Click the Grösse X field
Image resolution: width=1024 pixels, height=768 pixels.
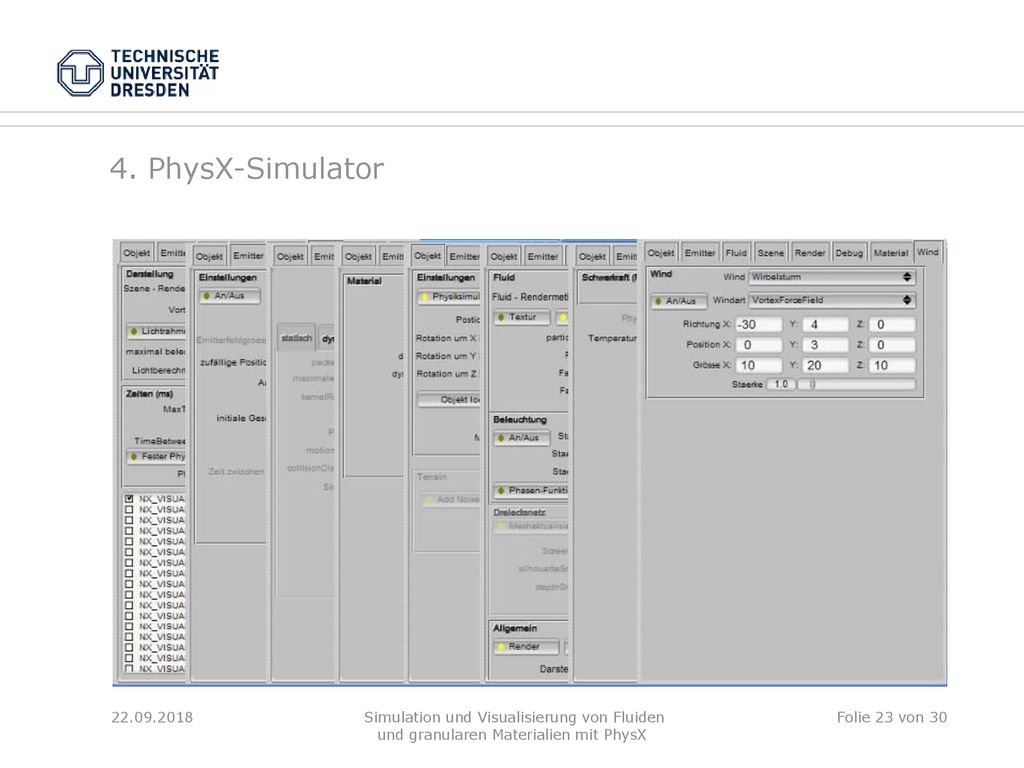758,366
